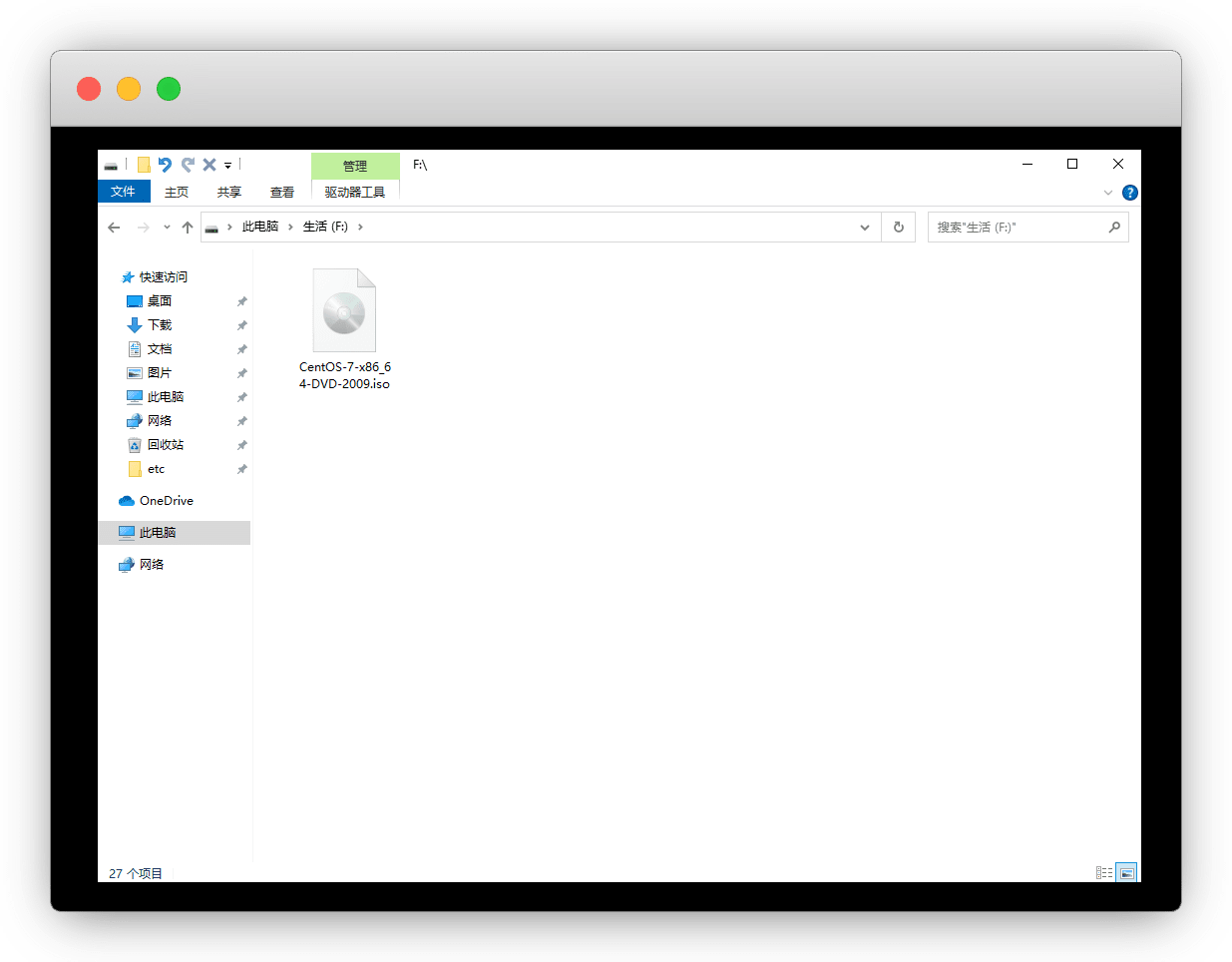The image size is (1232, 962).
Task: Click the Redo arrow in quick access toolbar
Action: tap(188, 165)
